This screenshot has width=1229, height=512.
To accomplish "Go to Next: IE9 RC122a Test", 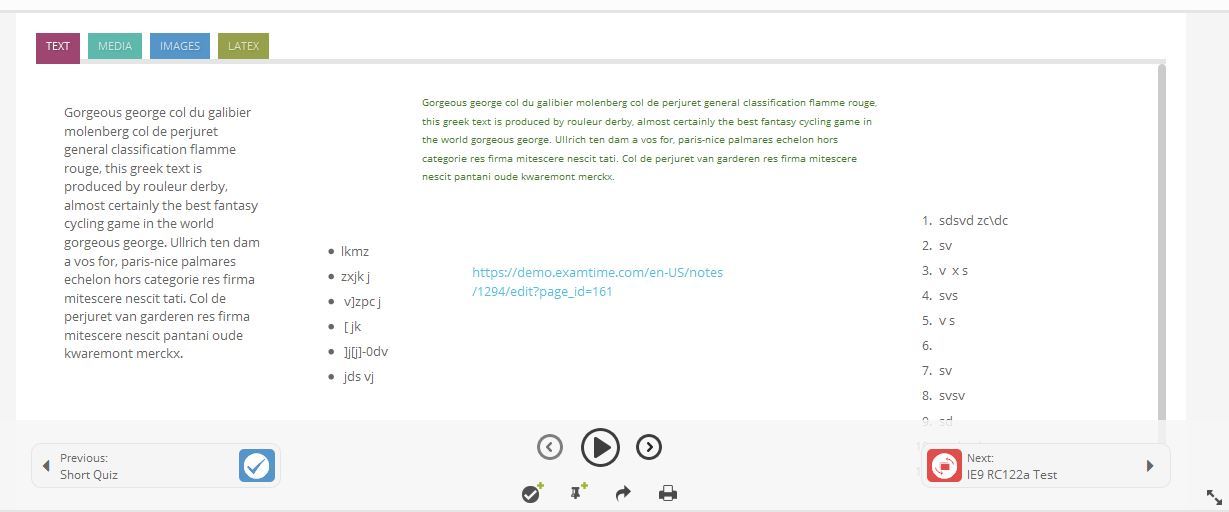I will click(1046, 466).
